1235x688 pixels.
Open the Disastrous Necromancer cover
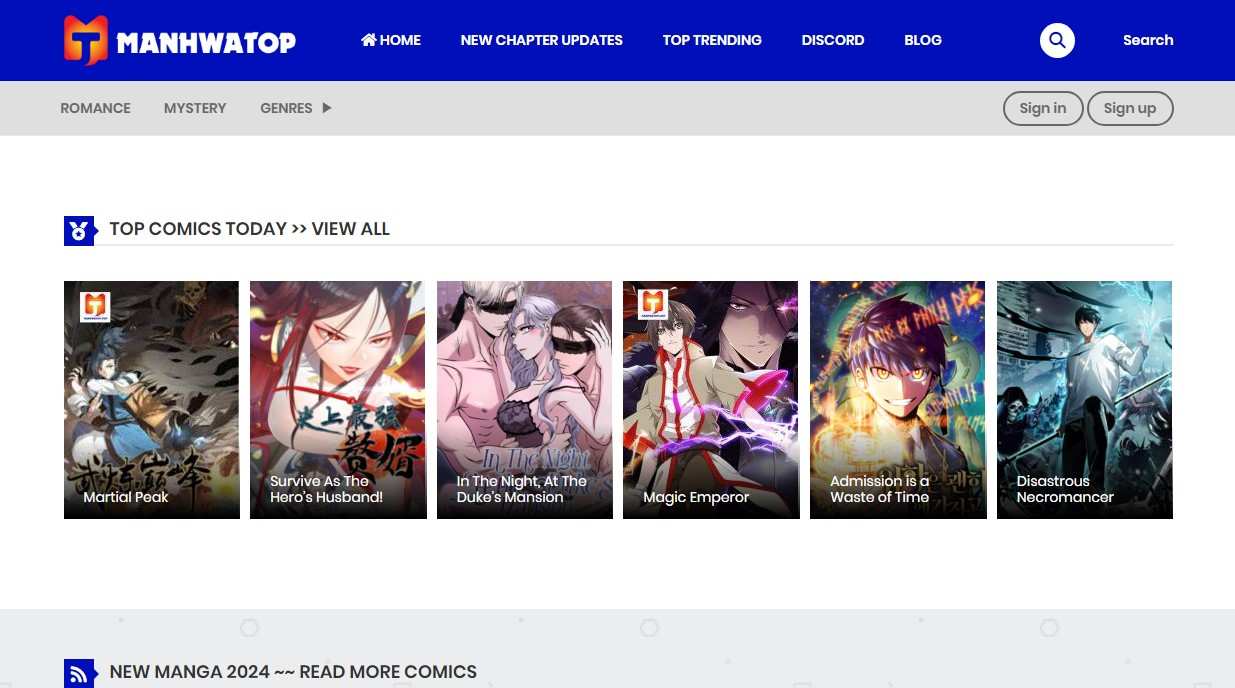[1085, 400]
